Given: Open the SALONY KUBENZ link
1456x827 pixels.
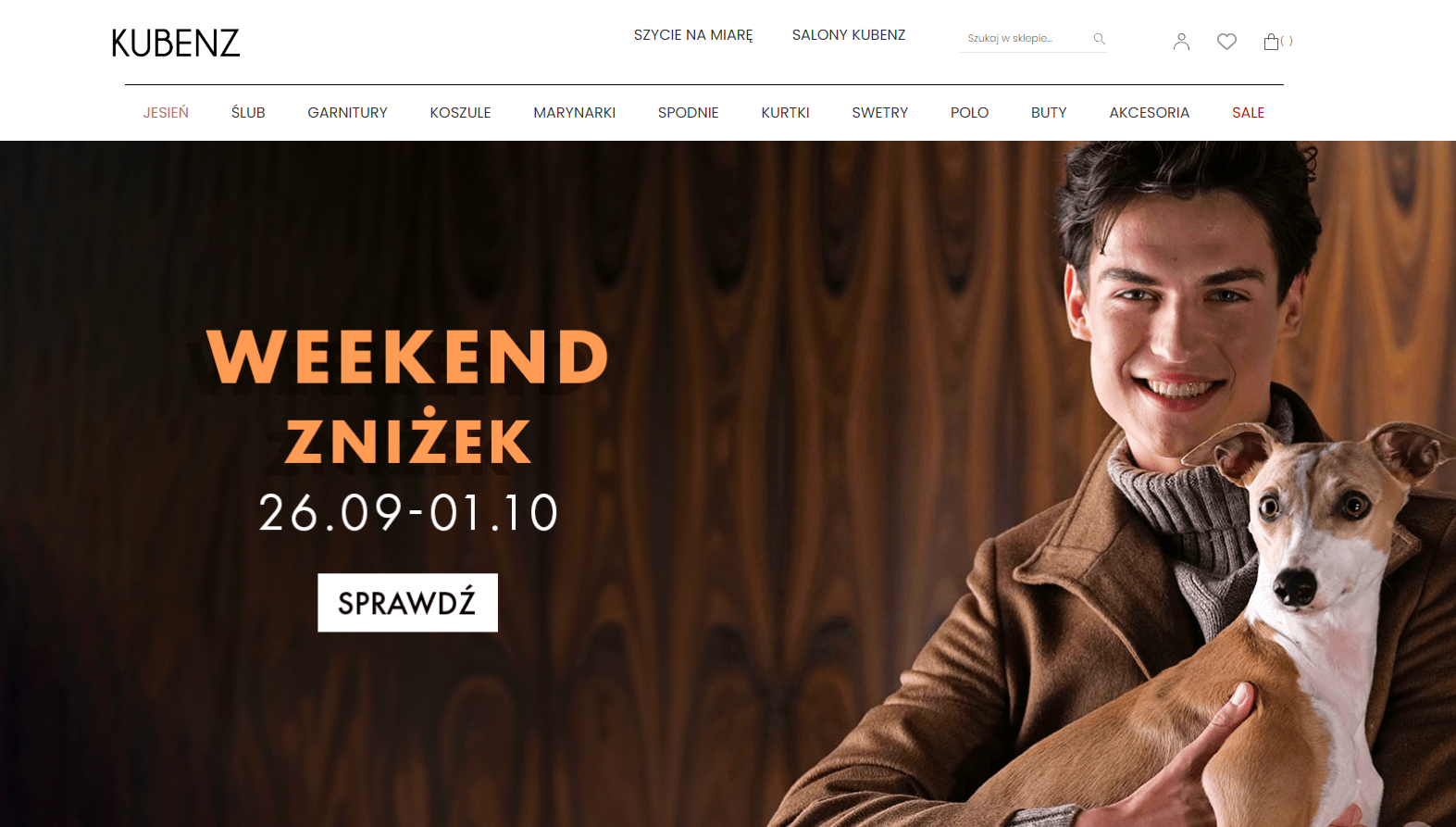Looking at the screenshot, I should (x=849, y=35).
